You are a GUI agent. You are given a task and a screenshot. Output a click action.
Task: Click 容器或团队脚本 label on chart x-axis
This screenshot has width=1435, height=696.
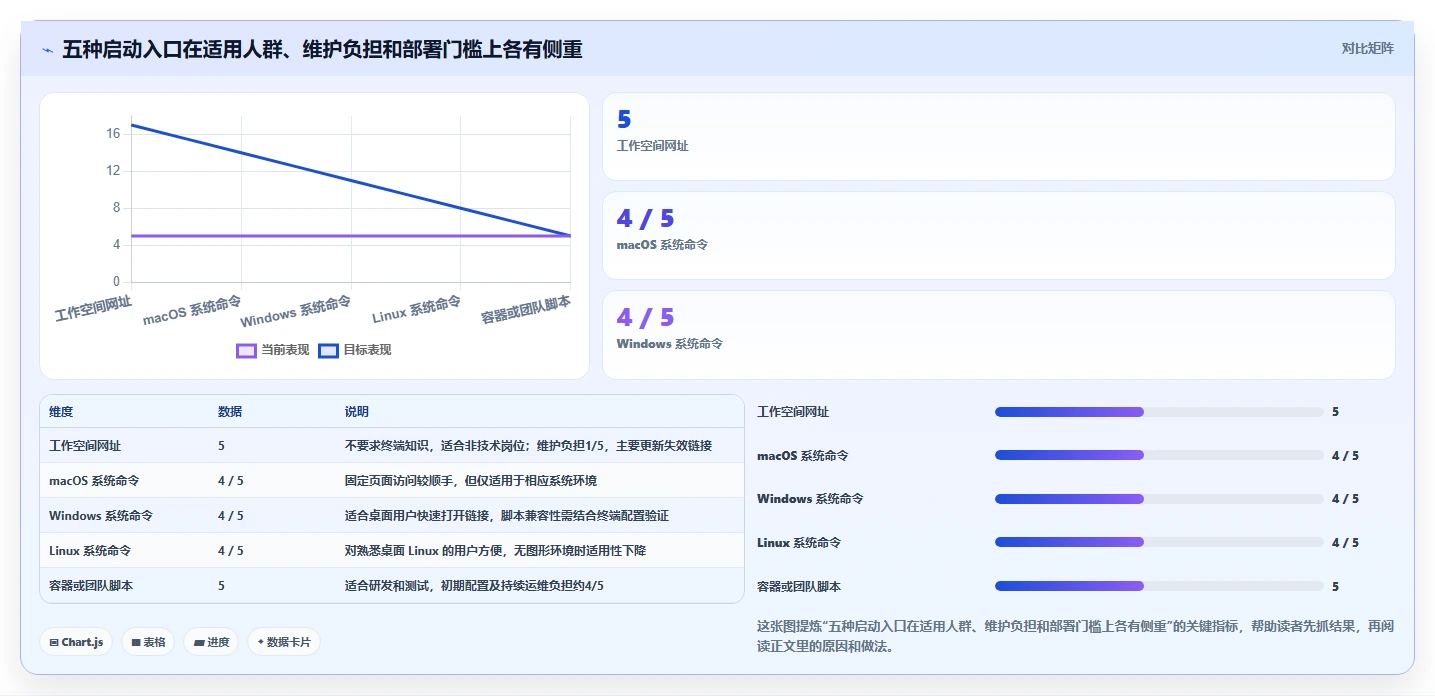(x=526, y=308)
